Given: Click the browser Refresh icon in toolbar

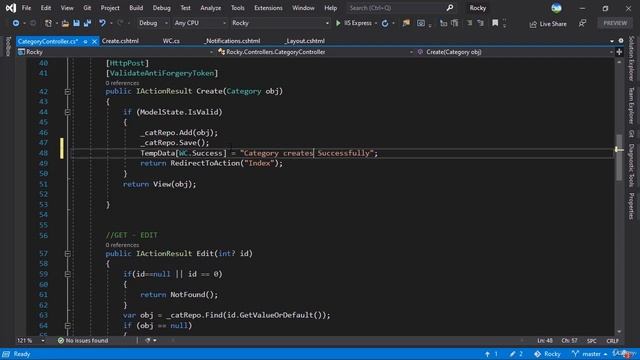Looking at the screenshot, I should coord(385,23).
